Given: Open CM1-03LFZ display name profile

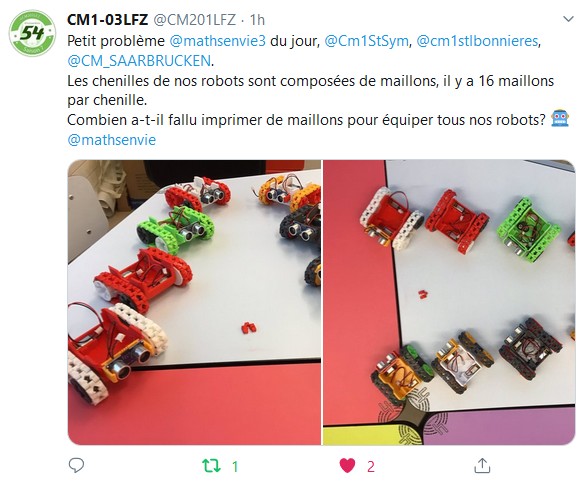Looking at the screenshot, I should tap(107, 19).
